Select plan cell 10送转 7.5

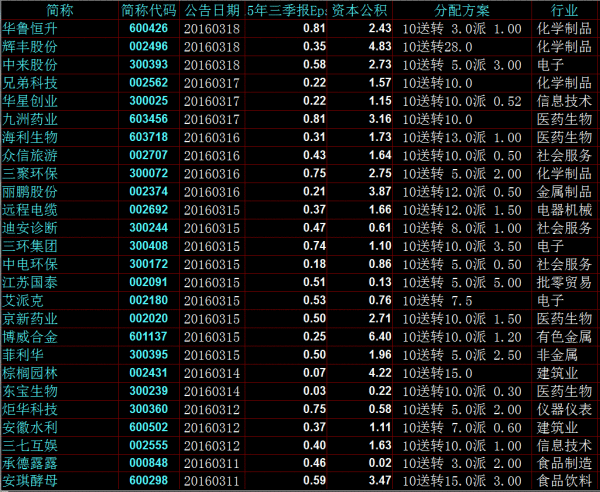tap(437, 300)
